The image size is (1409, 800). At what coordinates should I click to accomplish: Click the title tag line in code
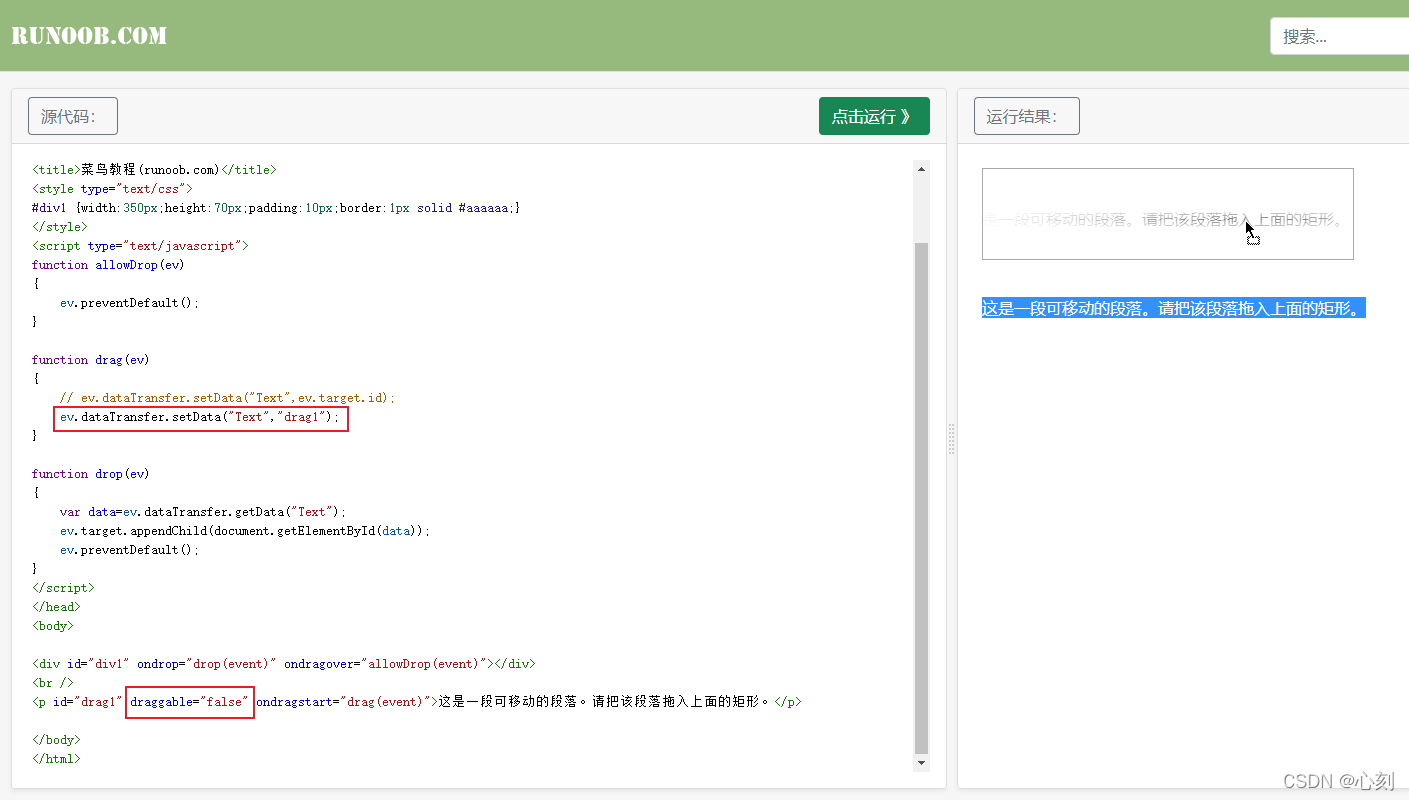tap(154, 170)
